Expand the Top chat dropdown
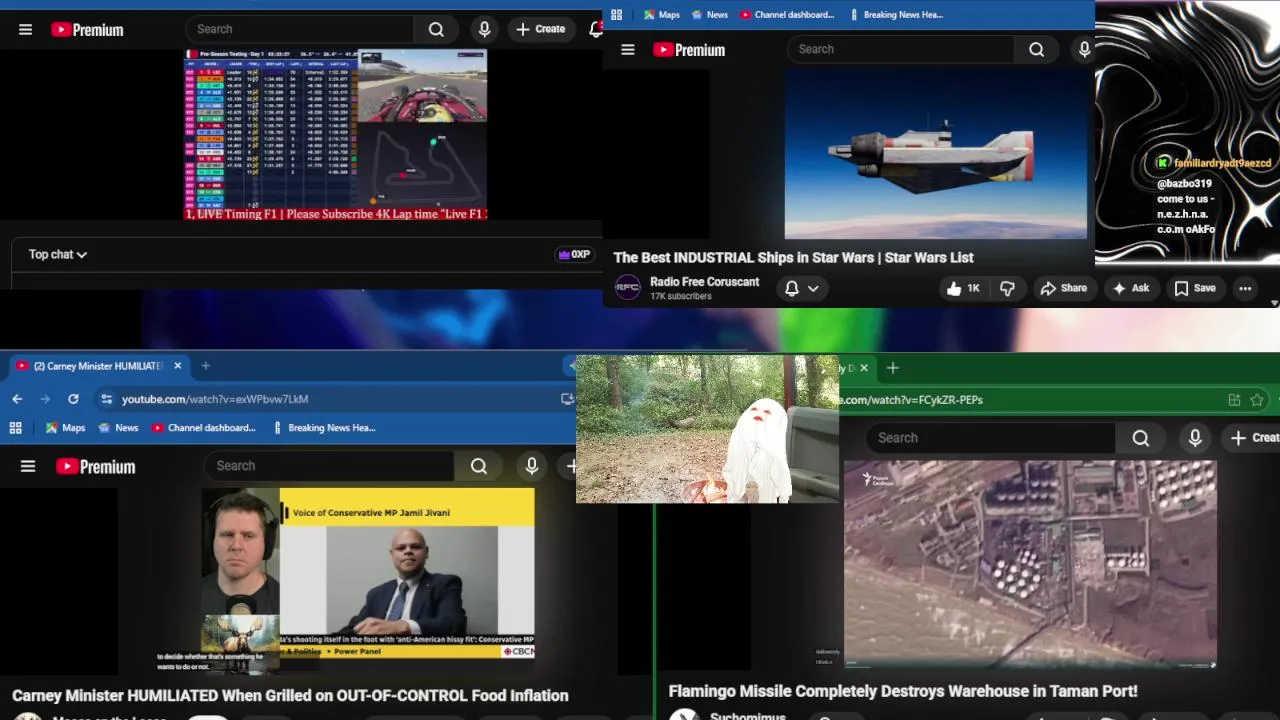This screenshot has width=1280, height=720. coord(58,255)
